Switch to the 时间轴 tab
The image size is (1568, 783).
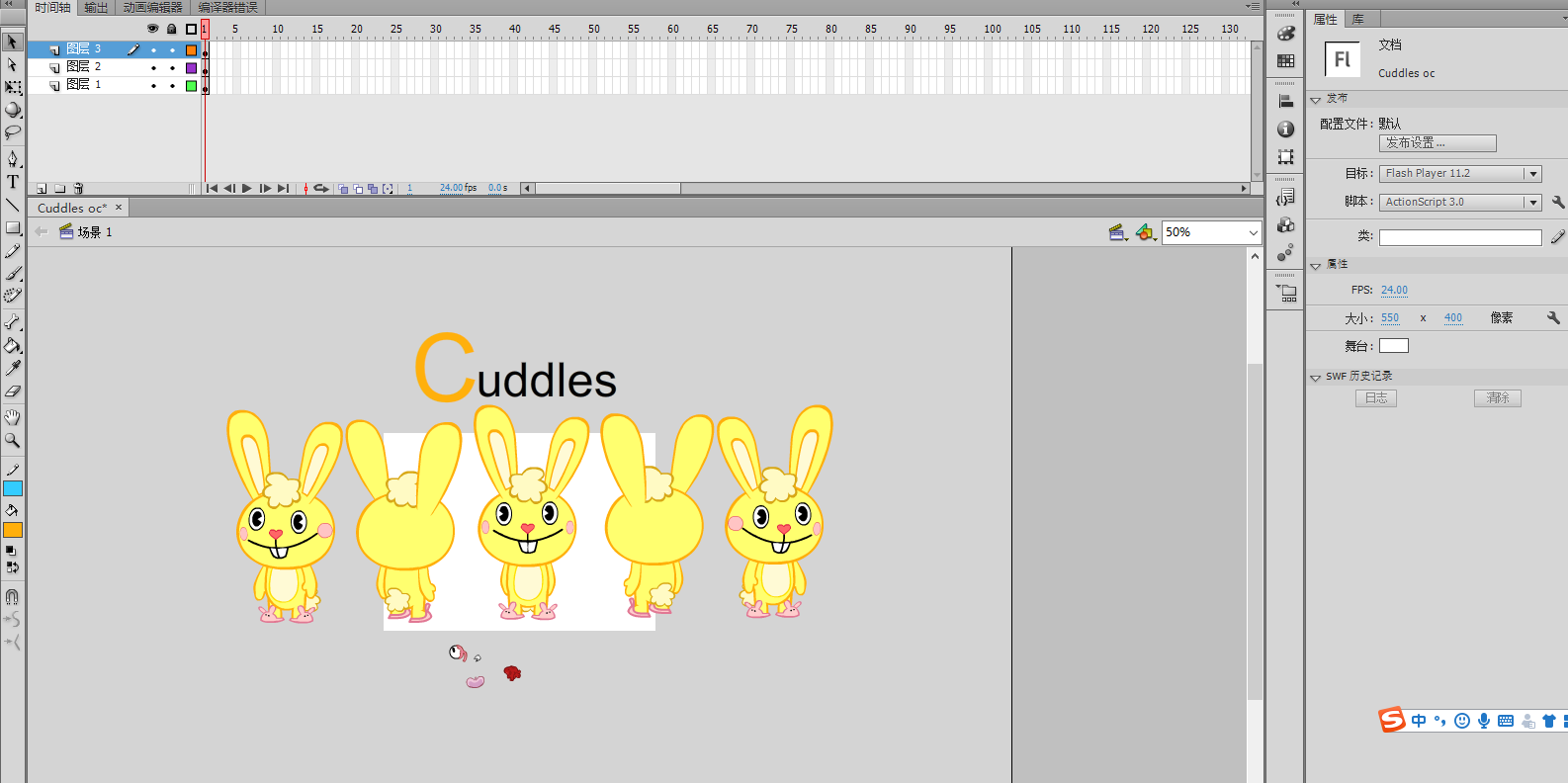click(x=52, y=7)
